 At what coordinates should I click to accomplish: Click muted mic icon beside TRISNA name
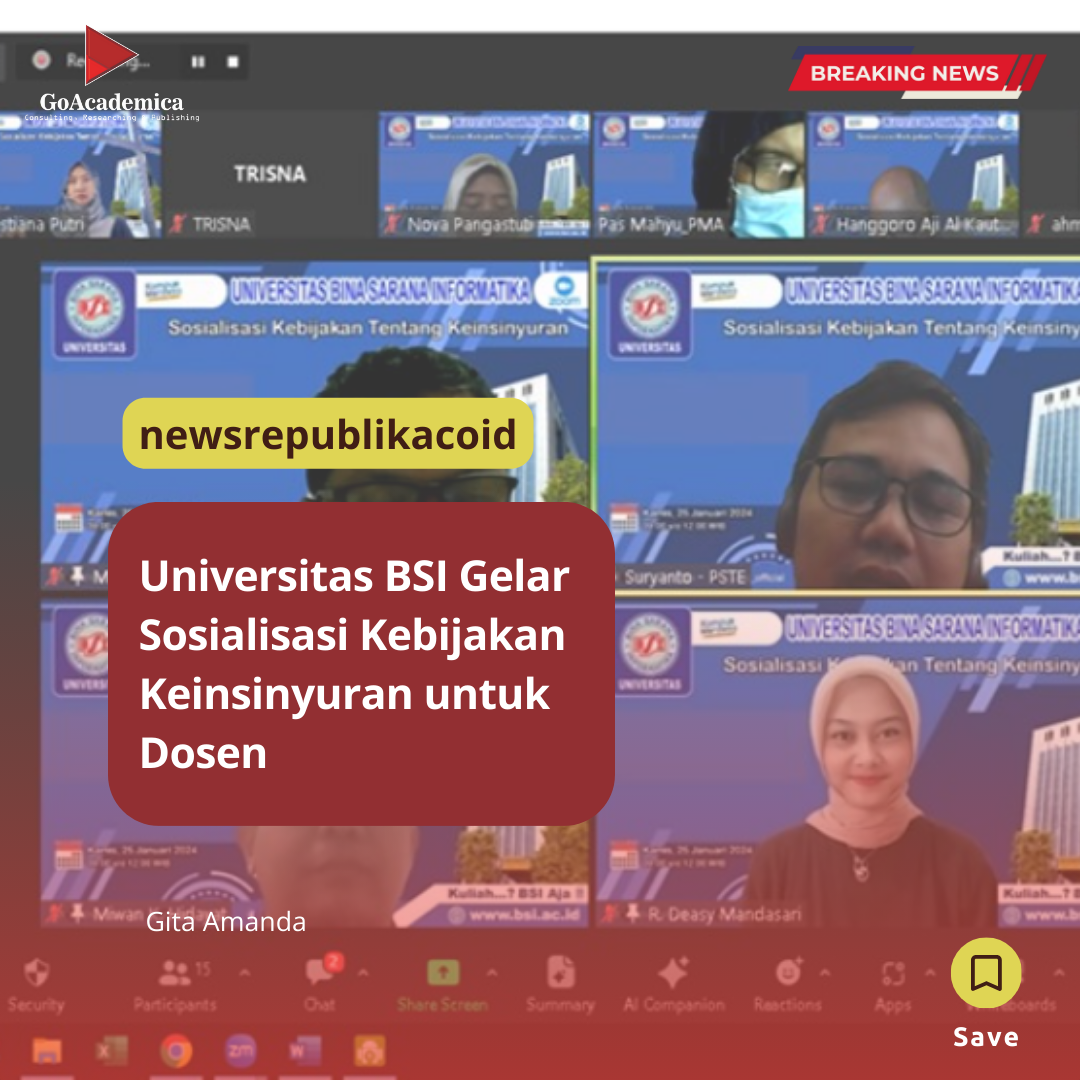(178, 224)
